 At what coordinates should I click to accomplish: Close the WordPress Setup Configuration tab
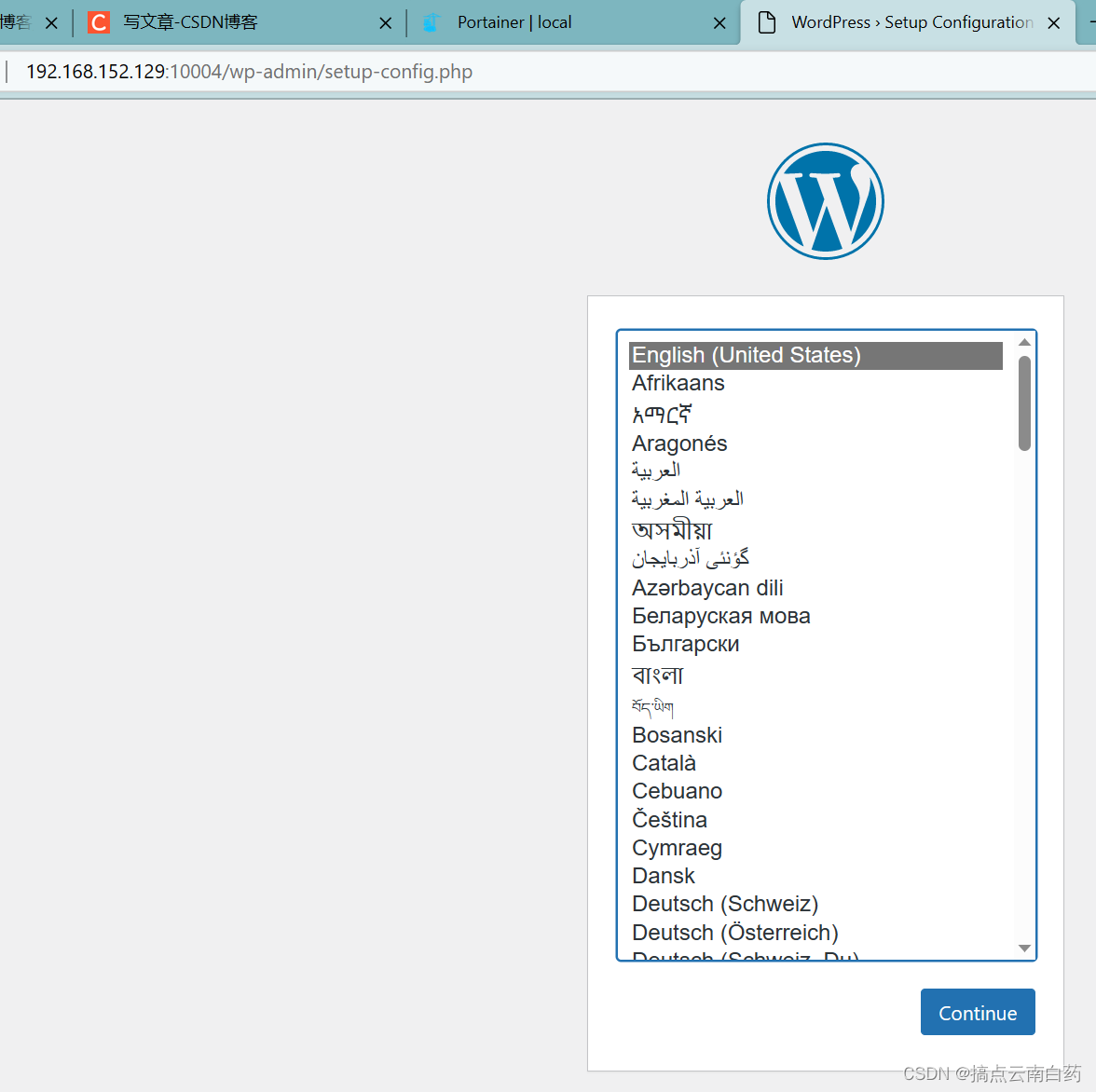pyautogui.click(x=1054, y=23)
